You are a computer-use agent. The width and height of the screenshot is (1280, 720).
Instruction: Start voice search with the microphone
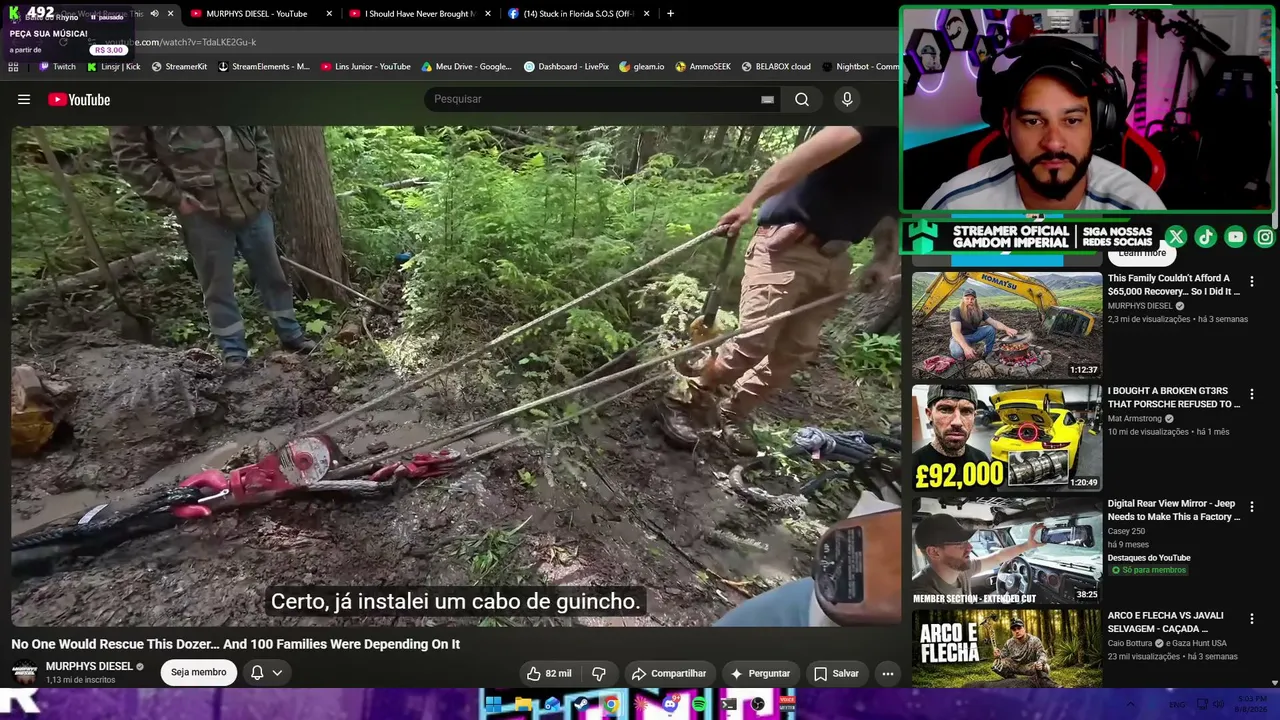[x=847, y=99]
